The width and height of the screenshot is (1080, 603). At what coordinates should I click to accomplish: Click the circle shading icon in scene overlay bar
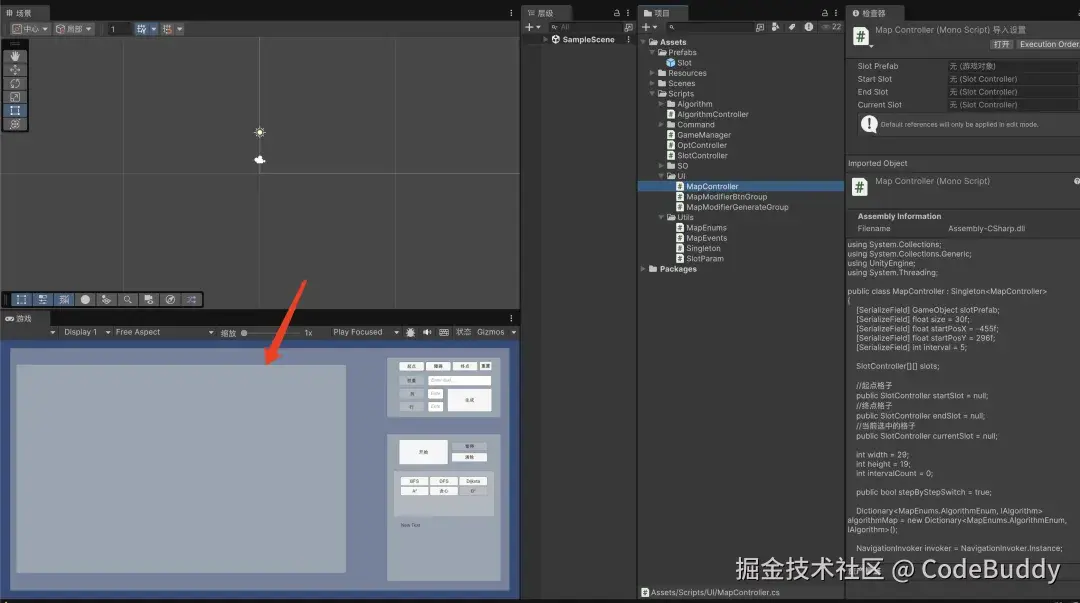point(85,300)
